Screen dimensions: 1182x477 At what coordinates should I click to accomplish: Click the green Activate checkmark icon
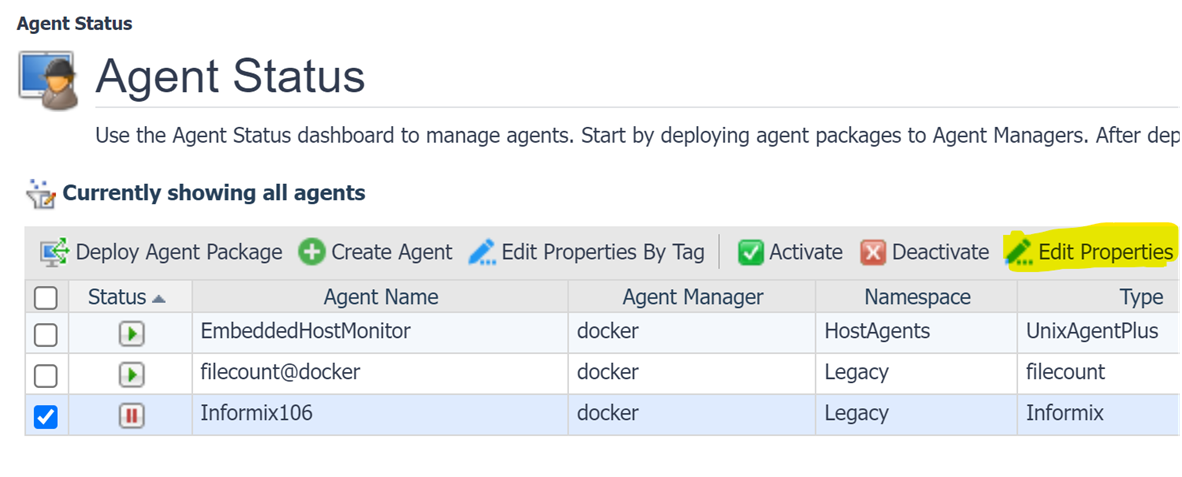pyautogui.click(x=751, y=252)
